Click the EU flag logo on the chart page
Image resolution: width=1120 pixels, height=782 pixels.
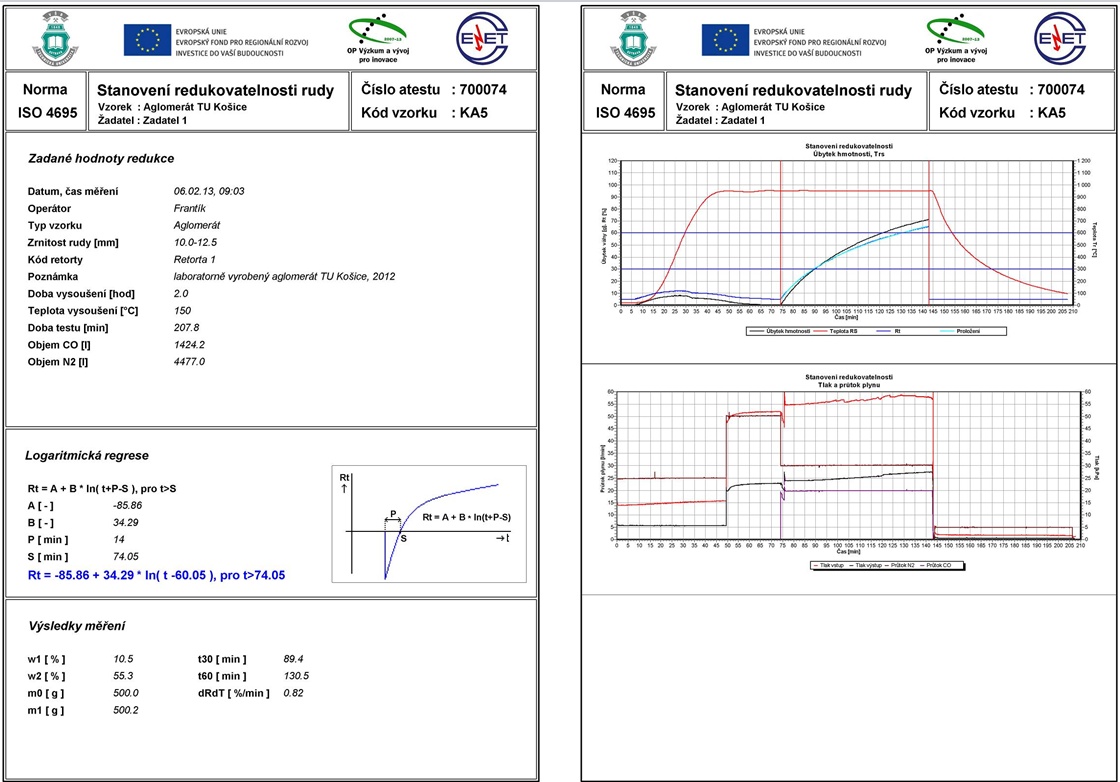tap(725, 39)
